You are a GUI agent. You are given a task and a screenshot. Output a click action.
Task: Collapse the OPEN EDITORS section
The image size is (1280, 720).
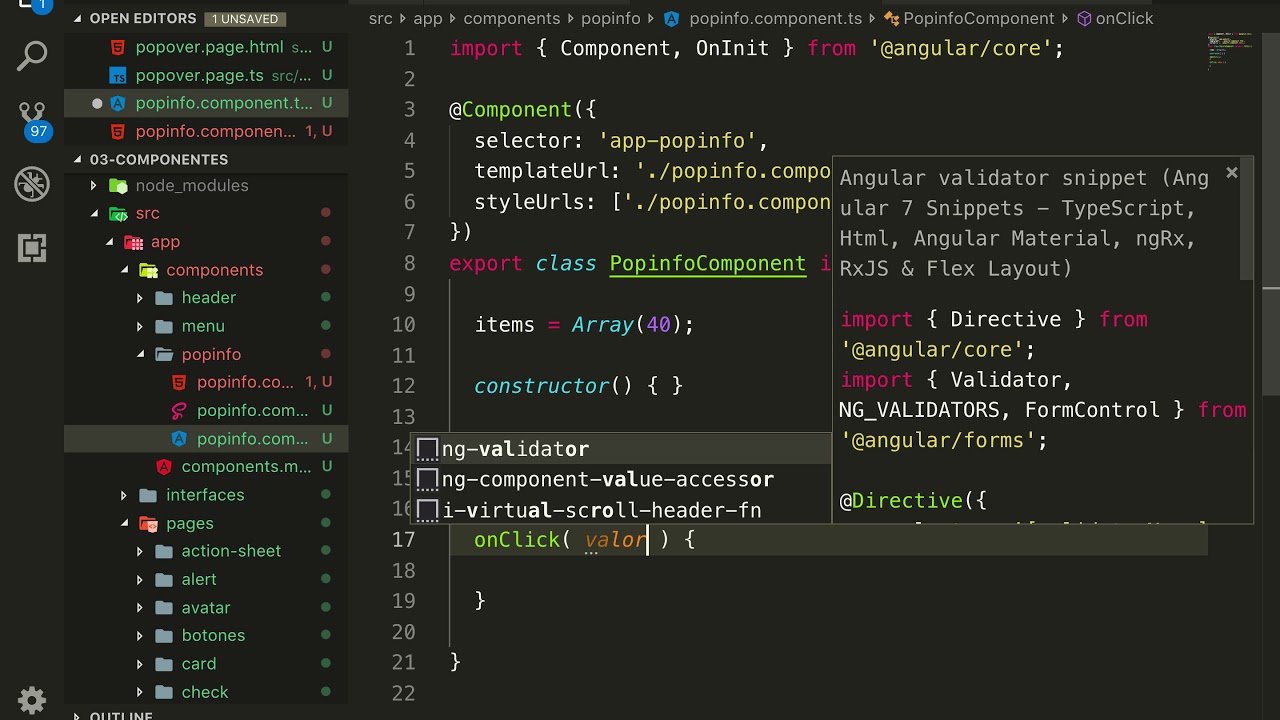pos(78,18)
